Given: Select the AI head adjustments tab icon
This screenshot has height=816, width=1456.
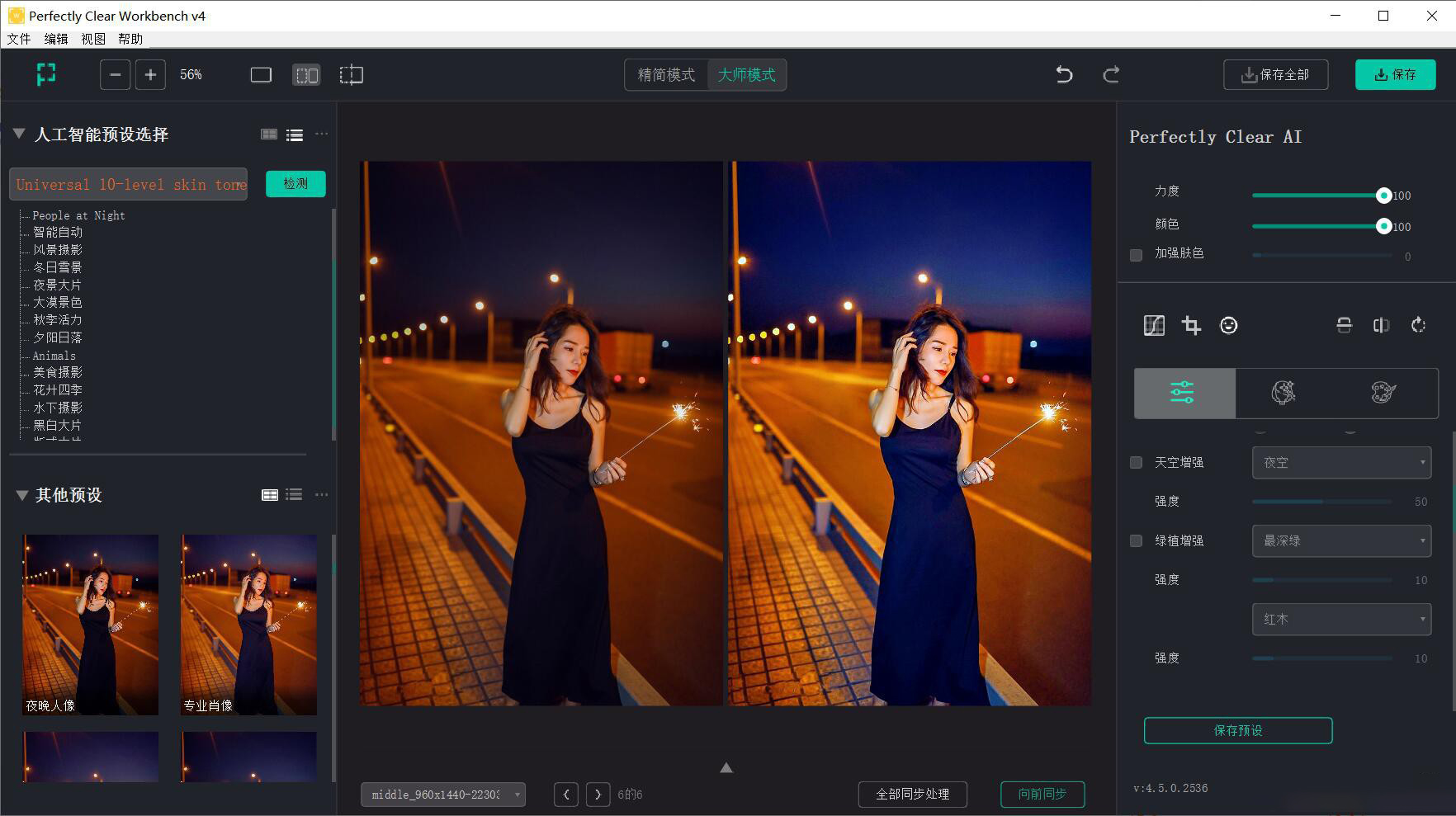Looking at the screenshot, I should click(x=1284, y=393).
